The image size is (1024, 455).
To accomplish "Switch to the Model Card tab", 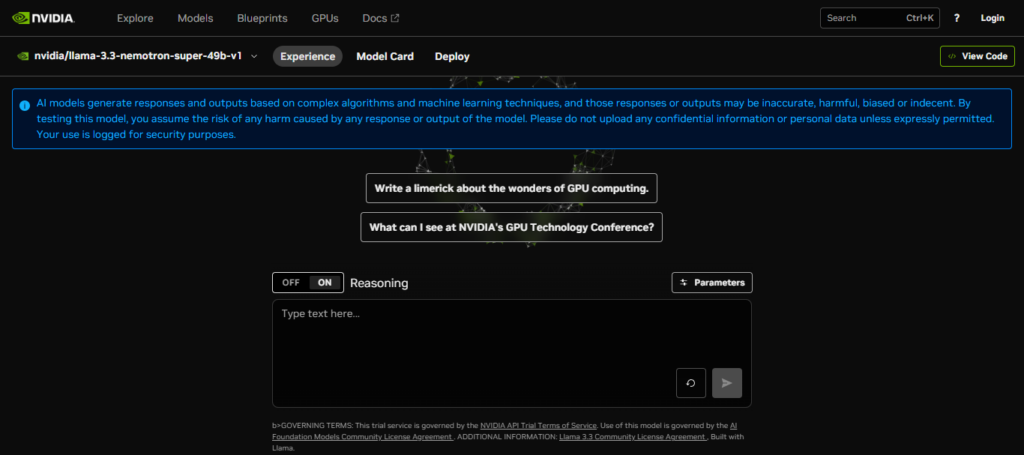I will coord(385,56).
